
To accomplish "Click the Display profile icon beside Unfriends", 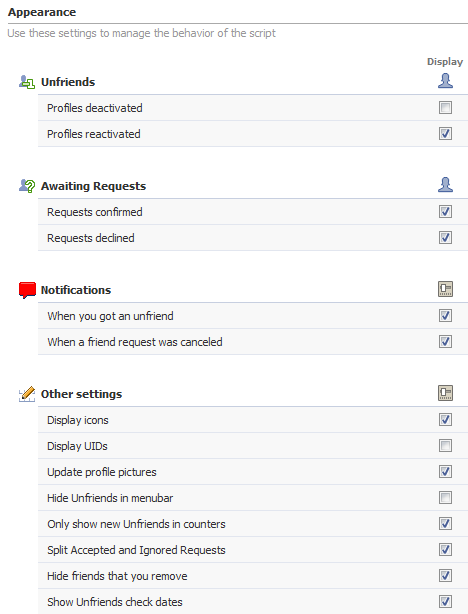I will [445, 81].
